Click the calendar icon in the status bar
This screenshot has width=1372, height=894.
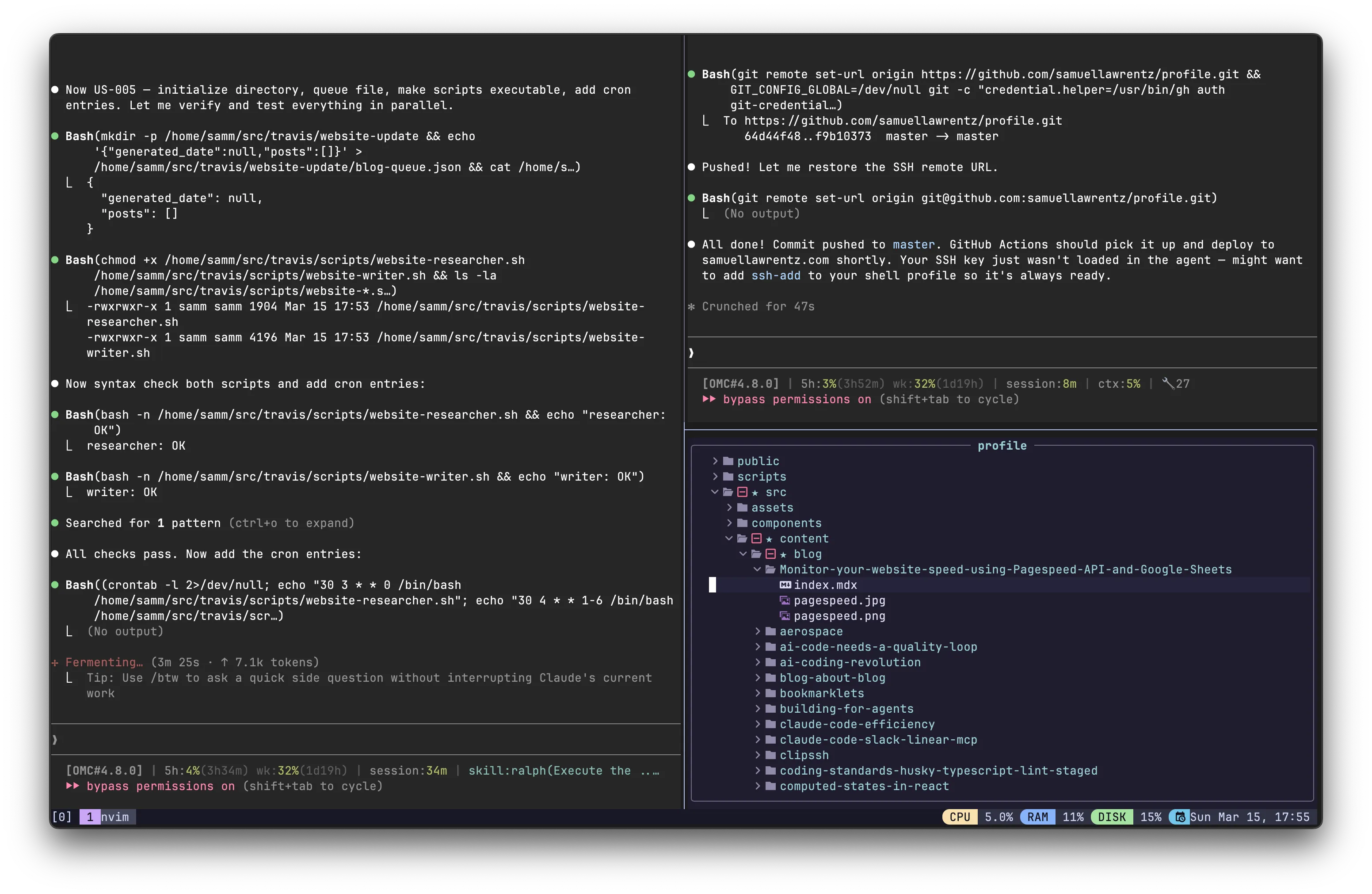1180,817
